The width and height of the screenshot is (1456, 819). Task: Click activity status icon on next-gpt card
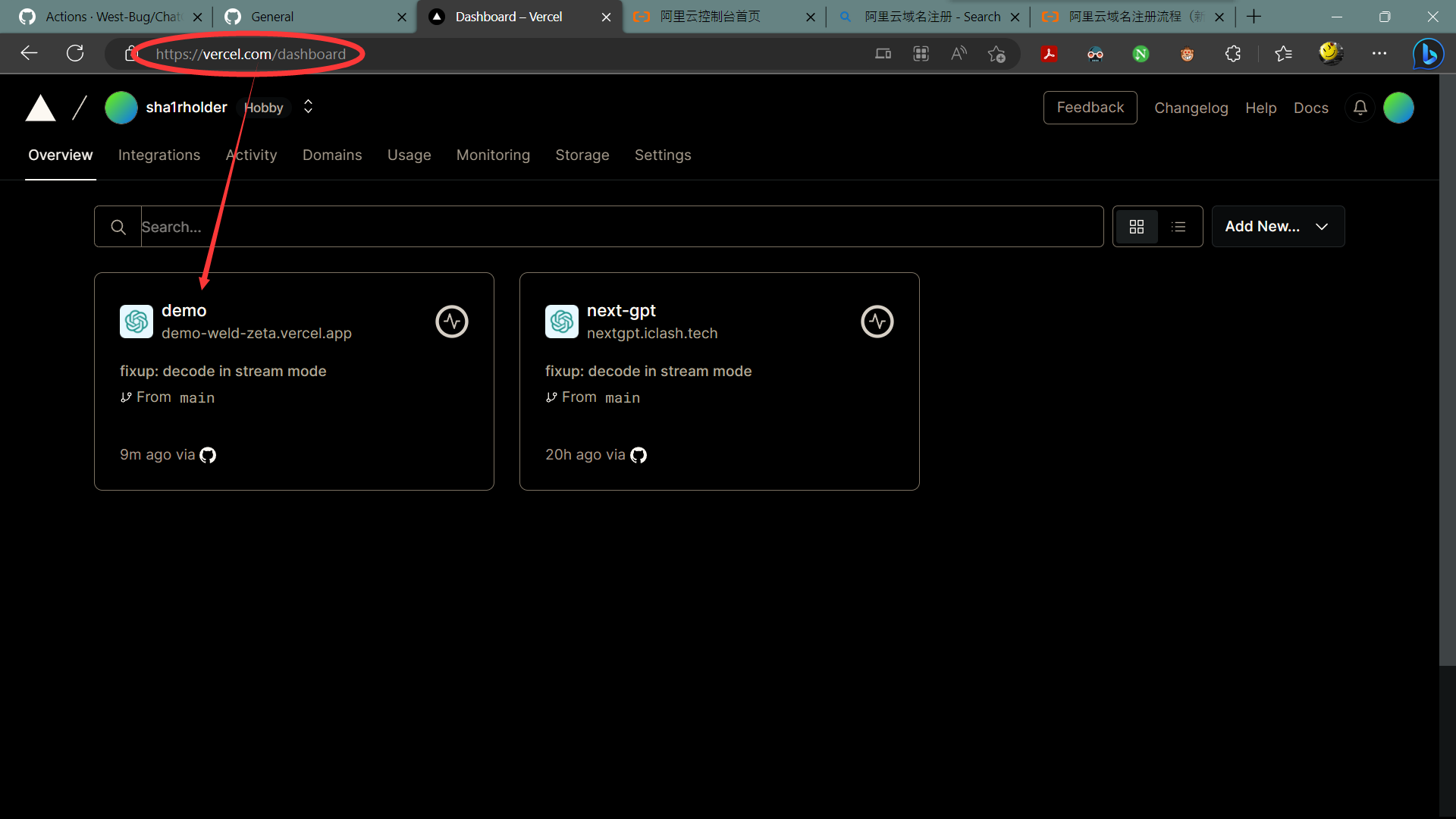(877, 322)
